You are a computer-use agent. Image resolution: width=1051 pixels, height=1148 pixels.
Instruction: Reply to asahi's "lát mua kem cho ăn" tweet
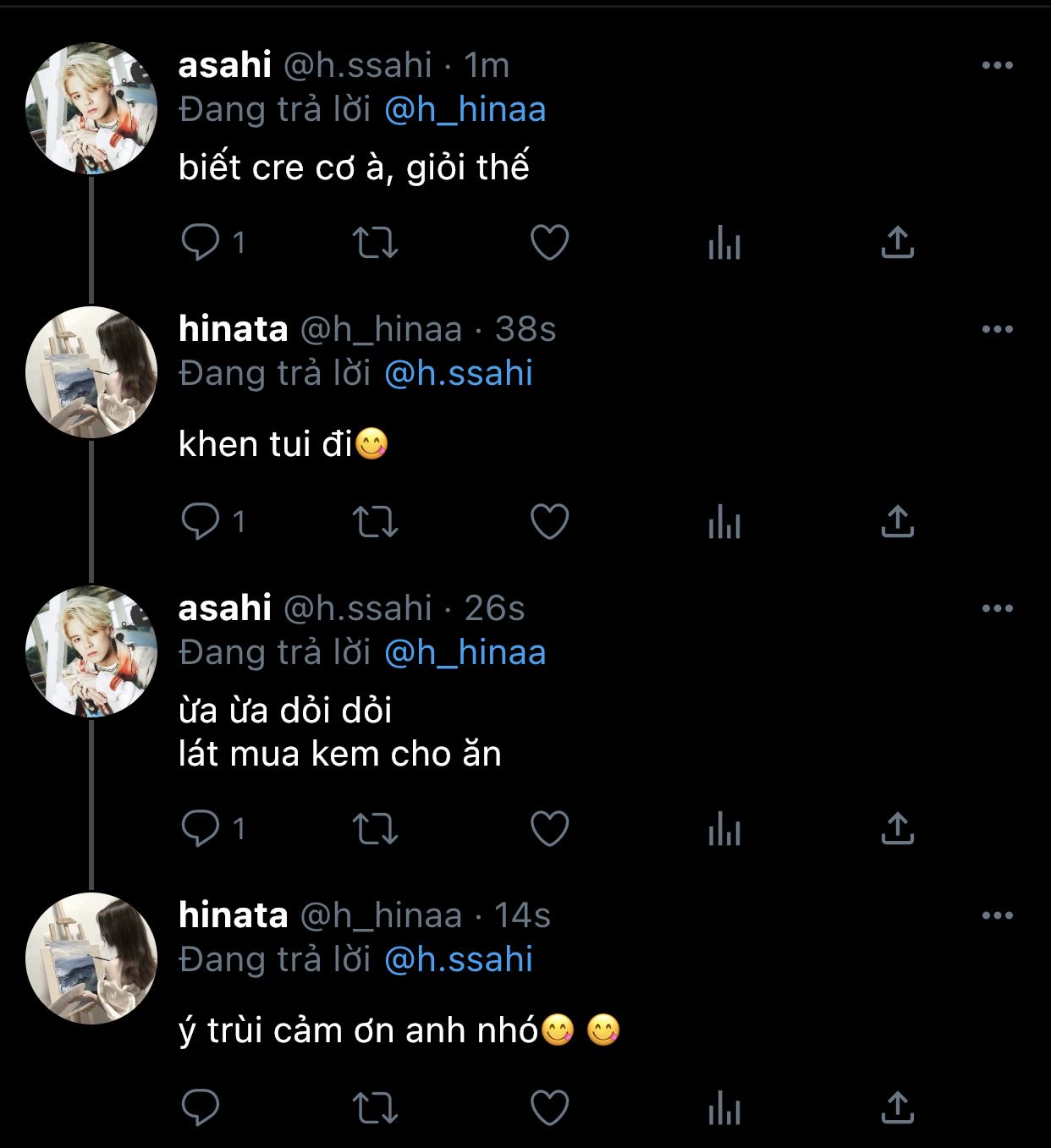(x=201, y=828)
